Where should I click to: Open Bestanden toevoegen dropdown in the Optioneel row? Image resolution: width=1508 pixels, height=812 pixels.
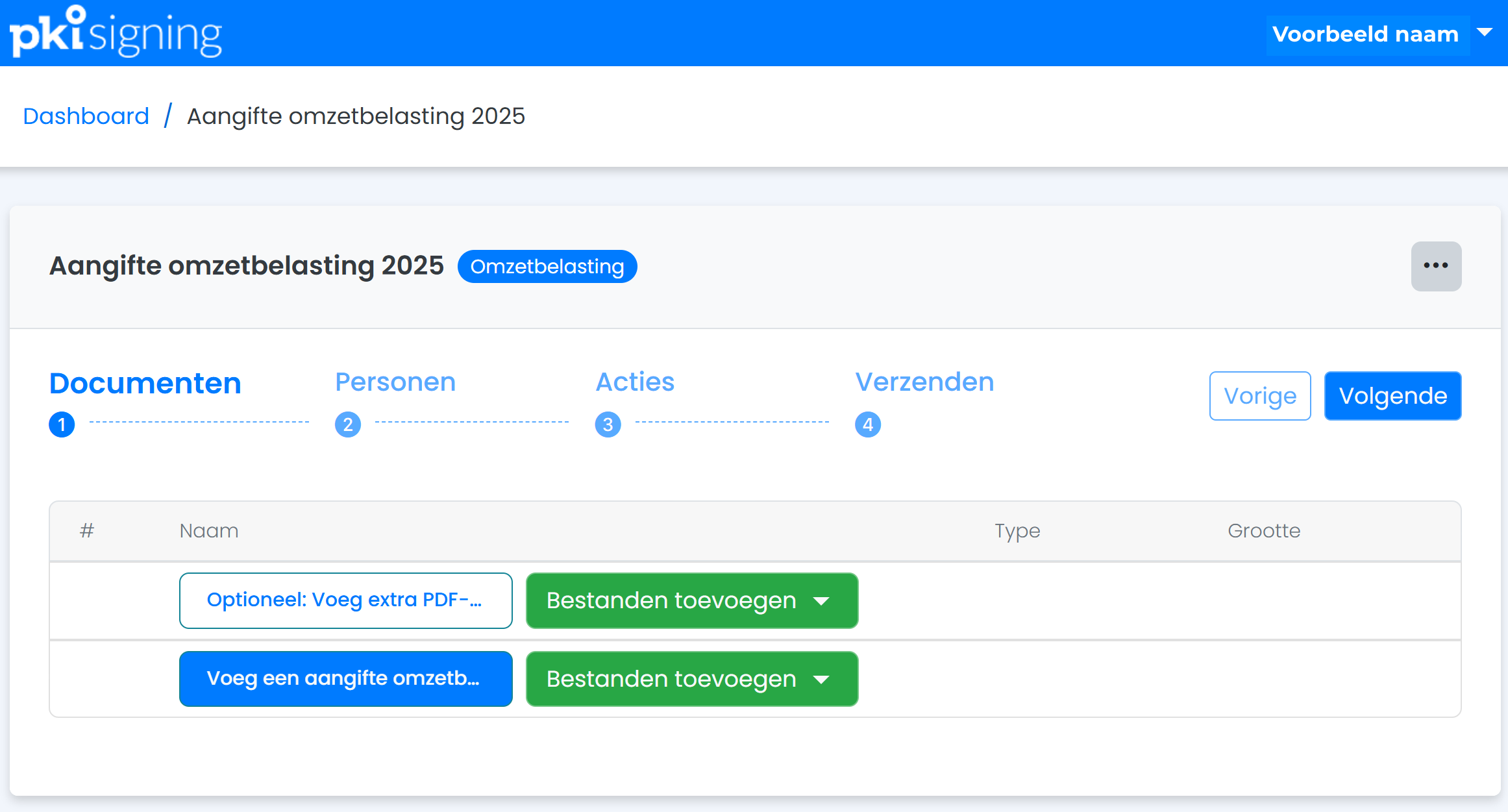pyautogui.click(x=692, y=600)
